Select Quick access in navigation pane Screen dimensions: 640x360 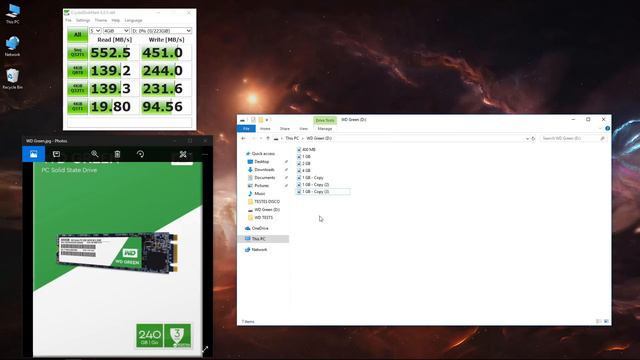click(260, 153)
